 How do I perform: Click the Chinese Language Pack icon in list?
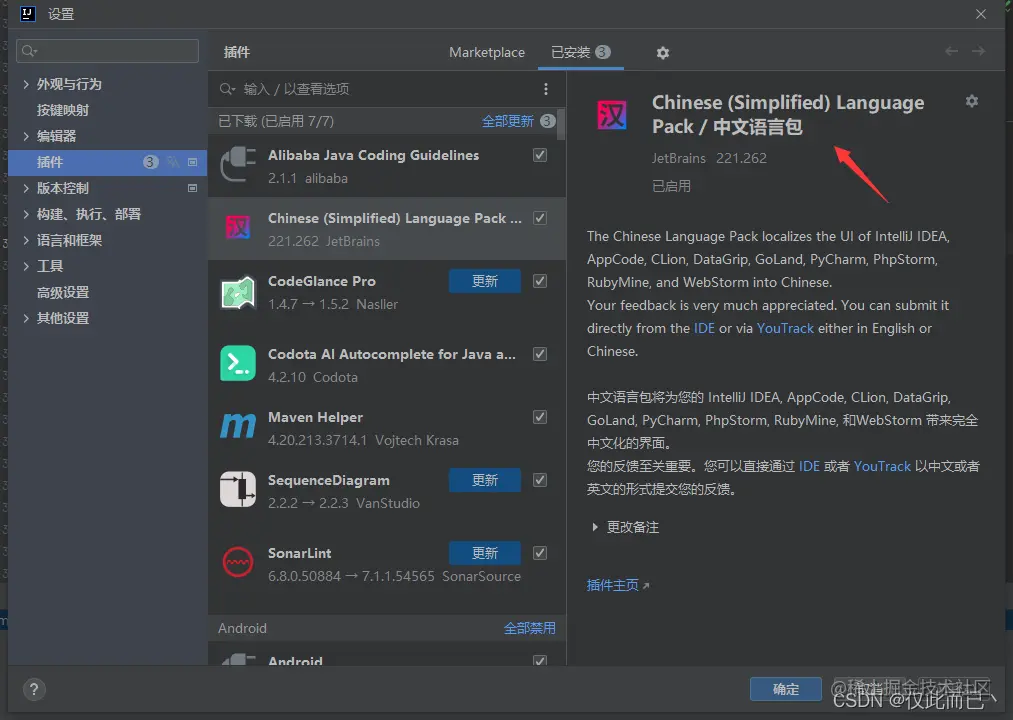(238, 228)
